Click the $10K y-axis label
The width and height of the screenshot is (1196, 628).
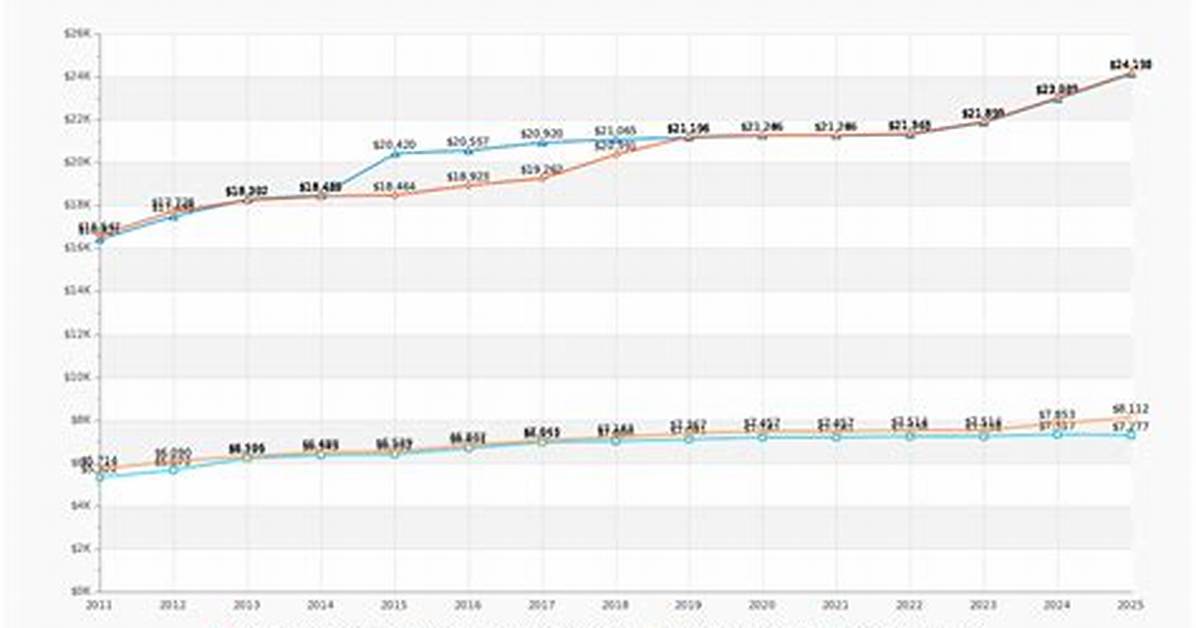tap(80, 377)
